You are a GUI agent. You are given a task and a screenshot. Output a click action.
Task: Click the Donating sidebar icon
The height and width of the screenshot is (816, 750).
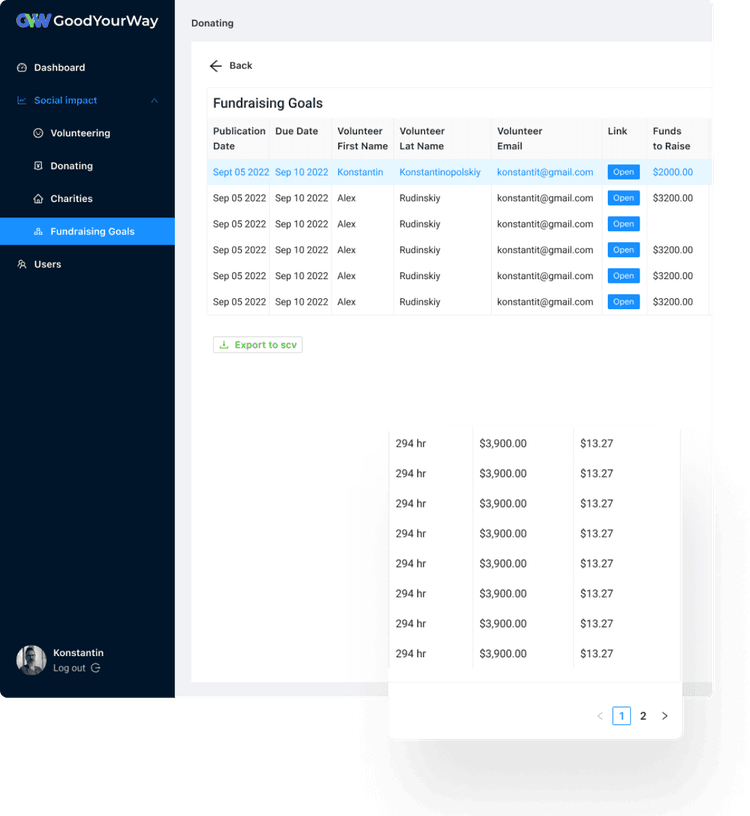[38, 166]
